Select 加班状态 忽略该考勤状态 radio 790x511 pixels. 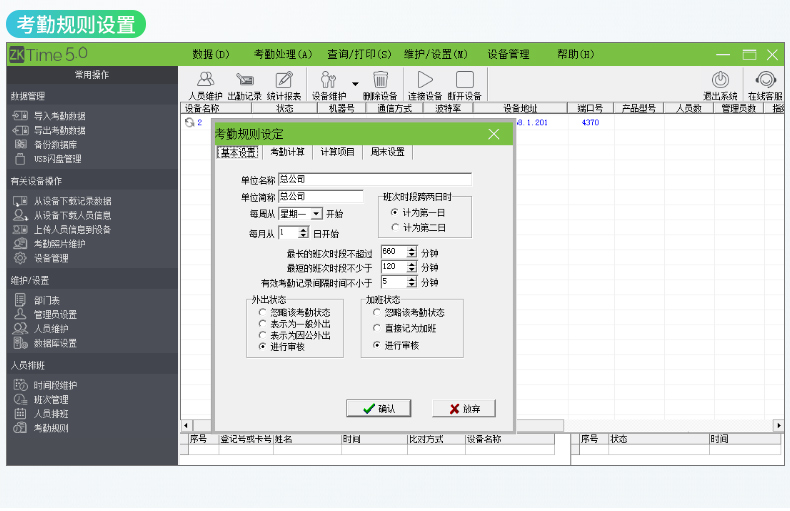point(376,312)
